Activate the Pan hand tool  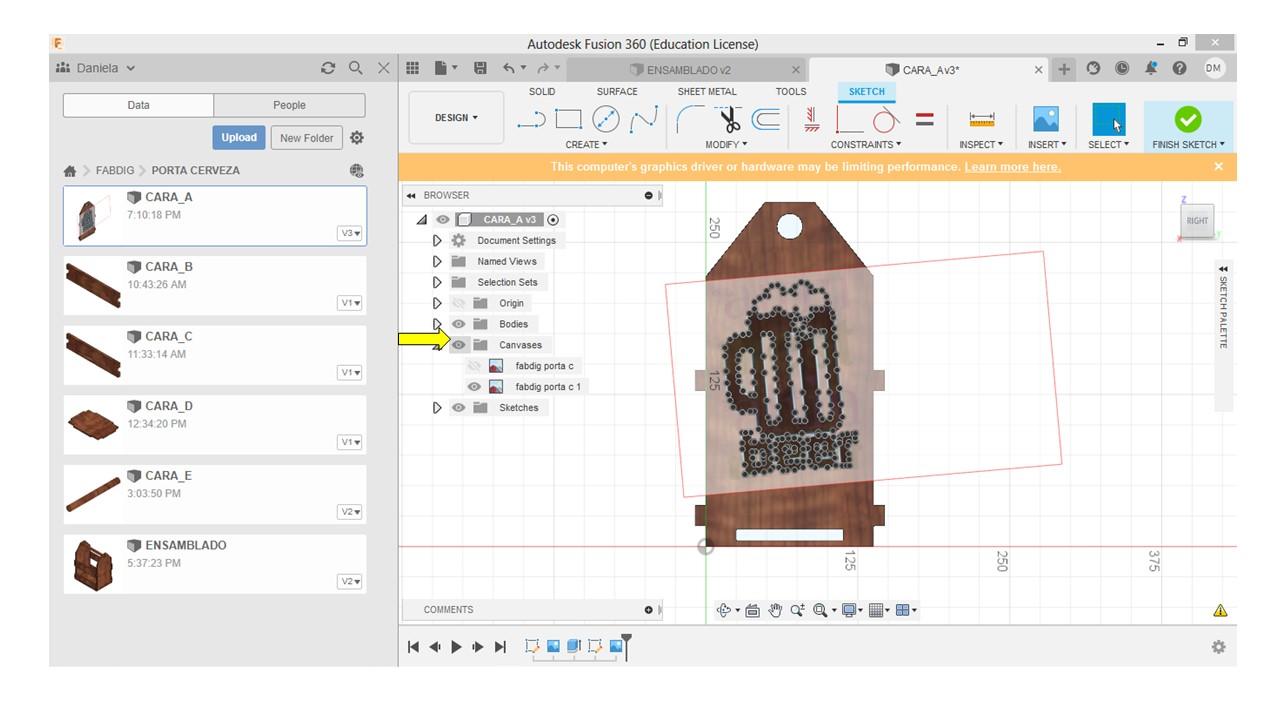(x=775, y=610)
